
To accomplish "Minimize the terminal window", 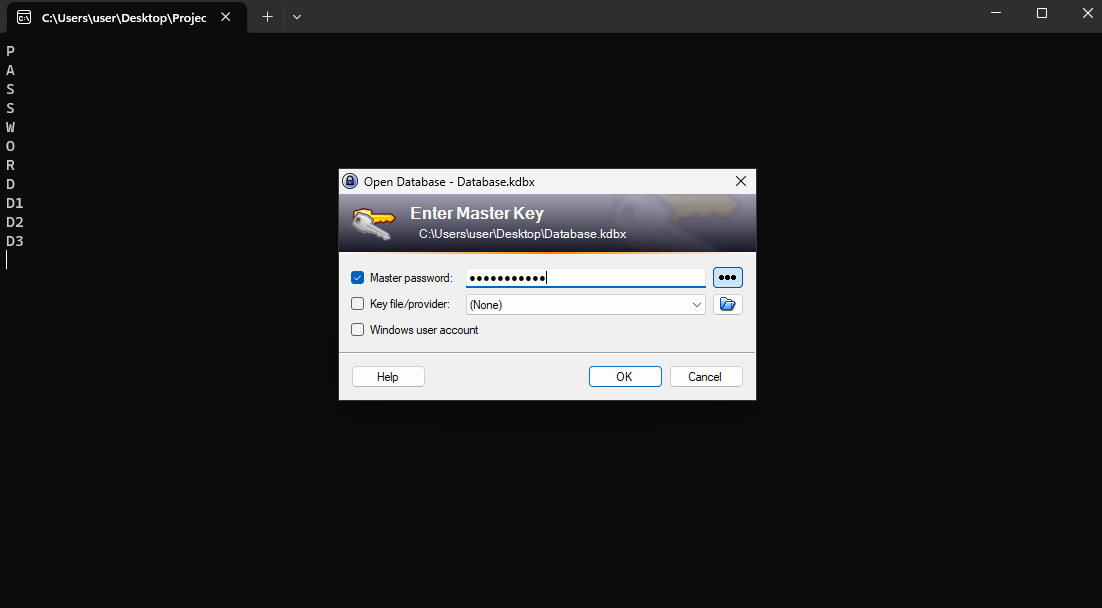I will coord(995,14).
